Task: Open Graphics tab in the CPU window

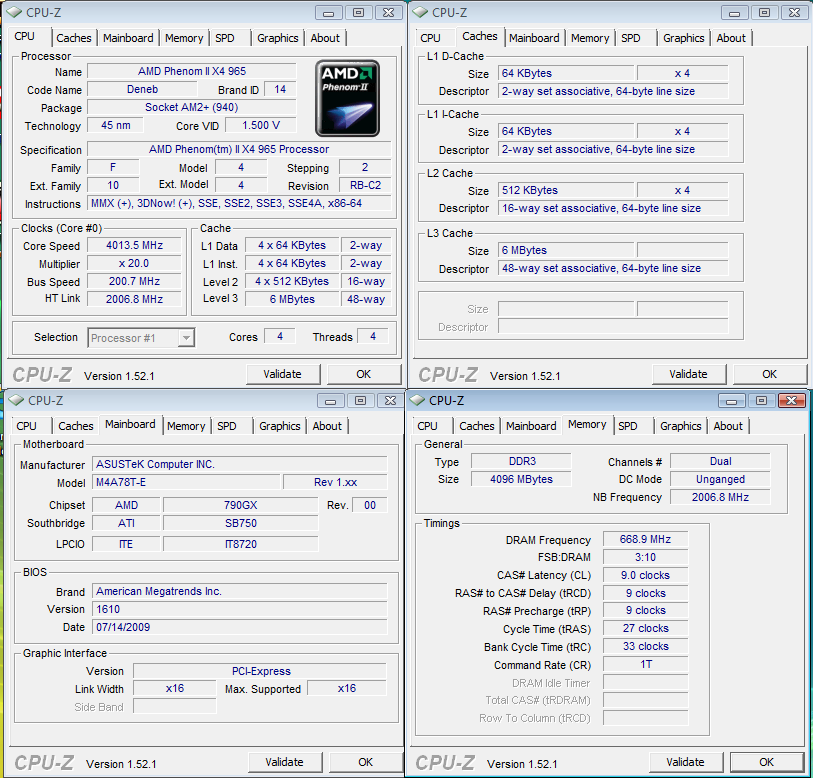Action: click(278, 38)
